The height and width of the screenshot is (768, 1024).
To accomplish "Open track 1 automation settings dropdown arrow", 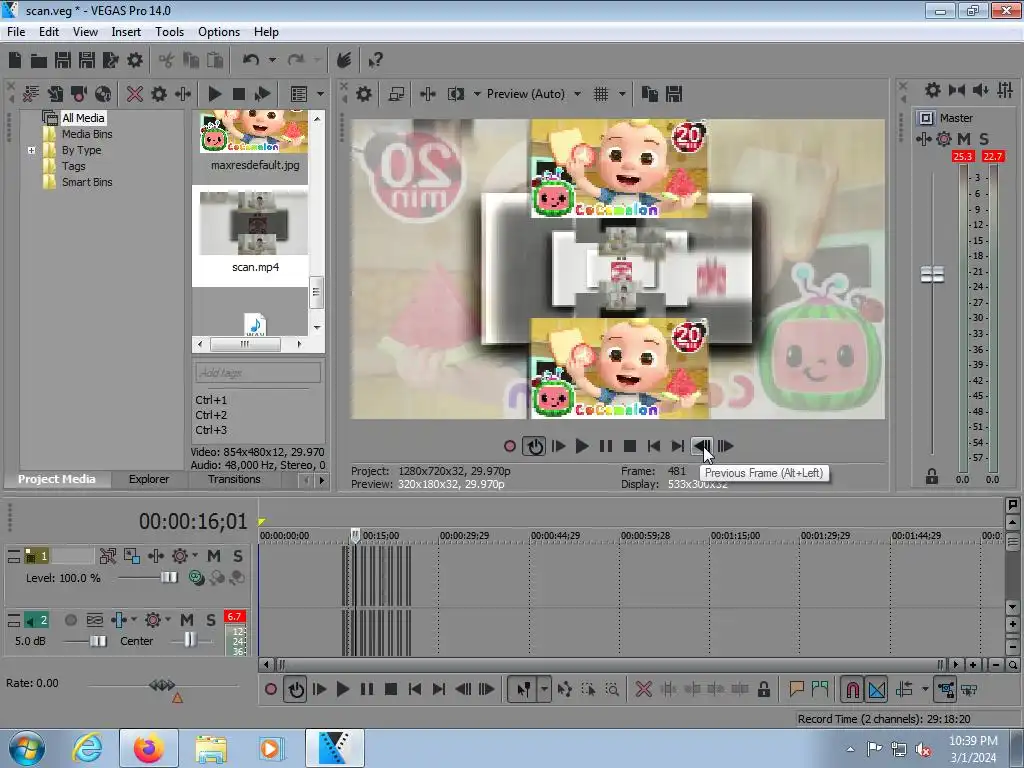I will click(194, 556).
